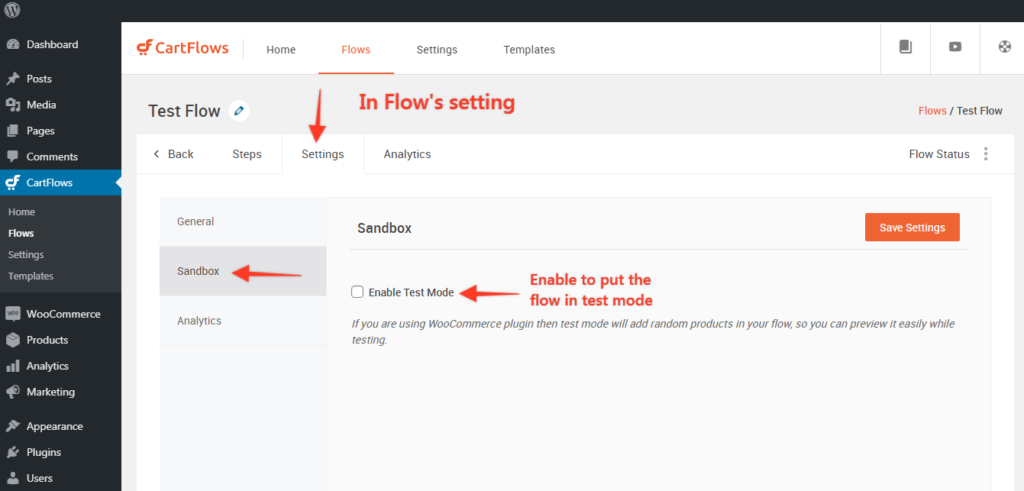Open the Templates tab in CartFlows header
Screen dimensions: 1024x491
(x=529, y=50)
